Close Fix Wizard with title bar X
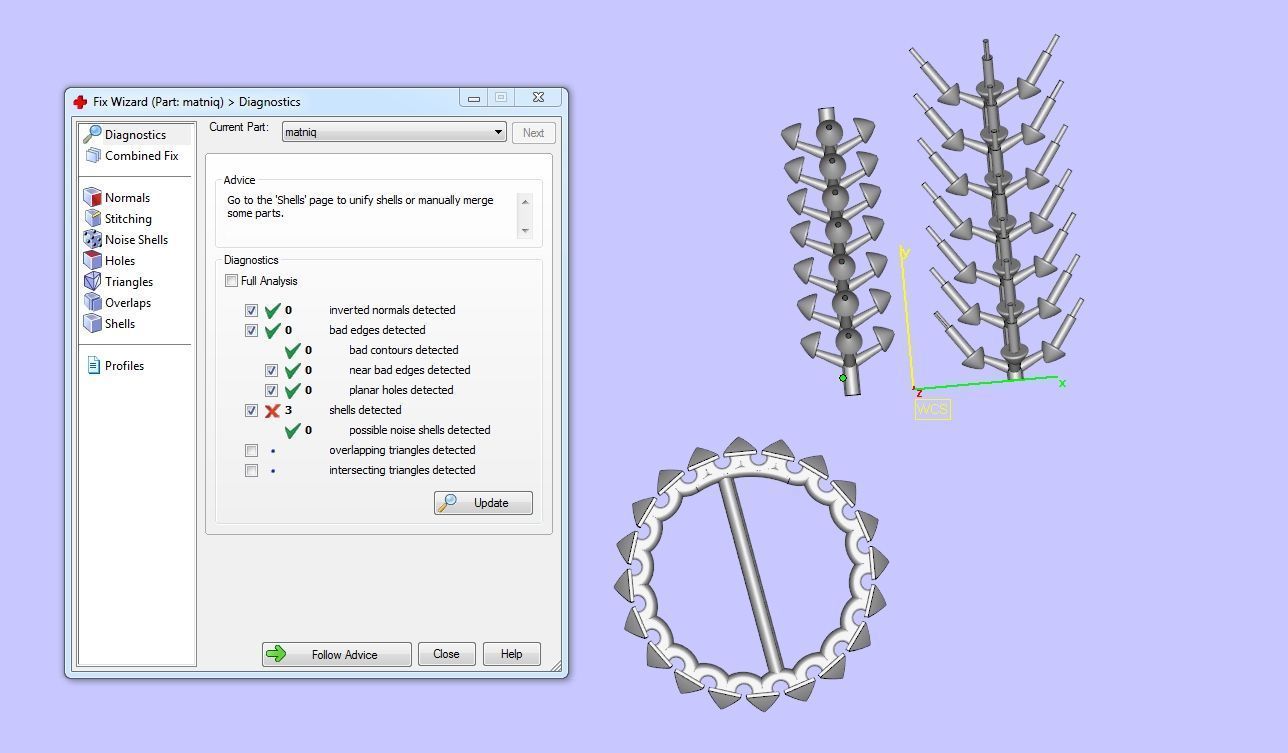This screenshot has width=1288, height=753. pos(538,98)
